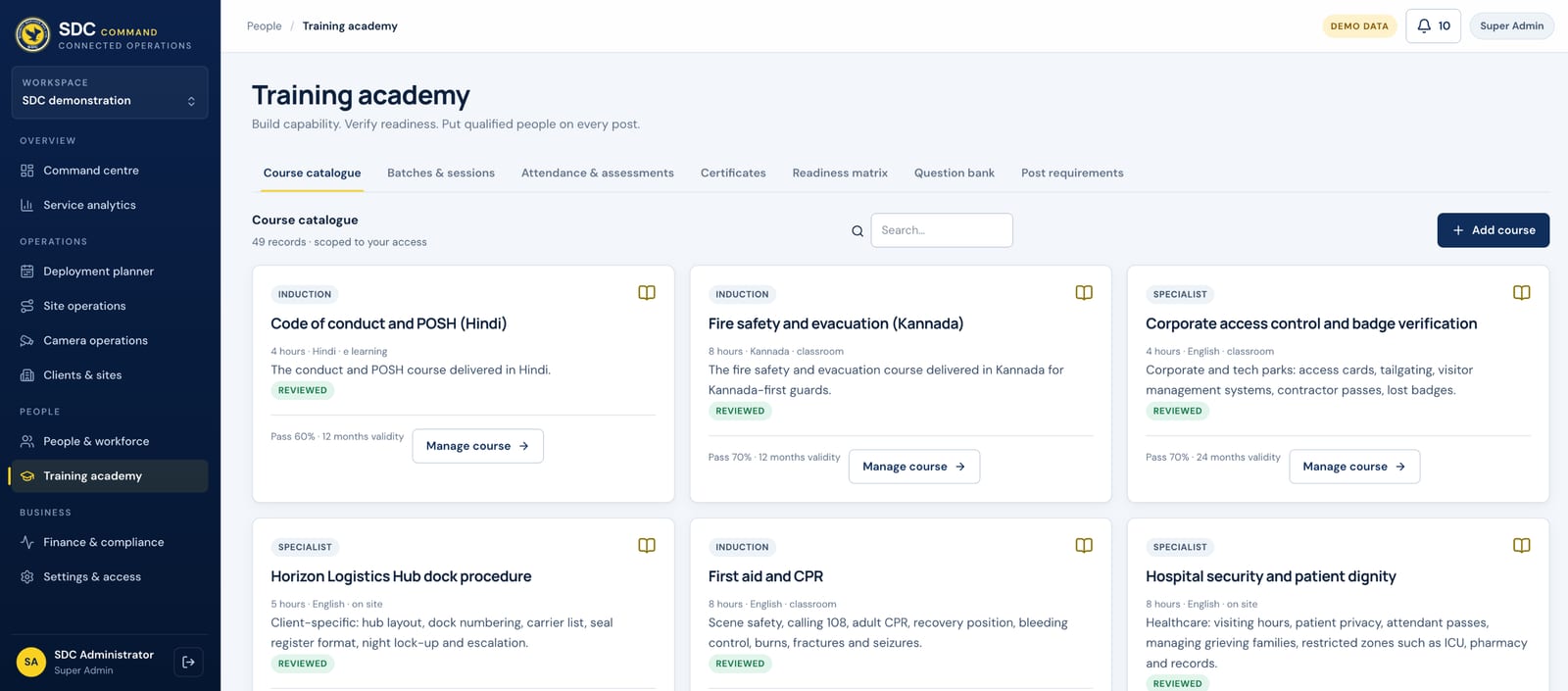Focus the course Search field
The image size is (1568, 691).
[x=942, y=230]
